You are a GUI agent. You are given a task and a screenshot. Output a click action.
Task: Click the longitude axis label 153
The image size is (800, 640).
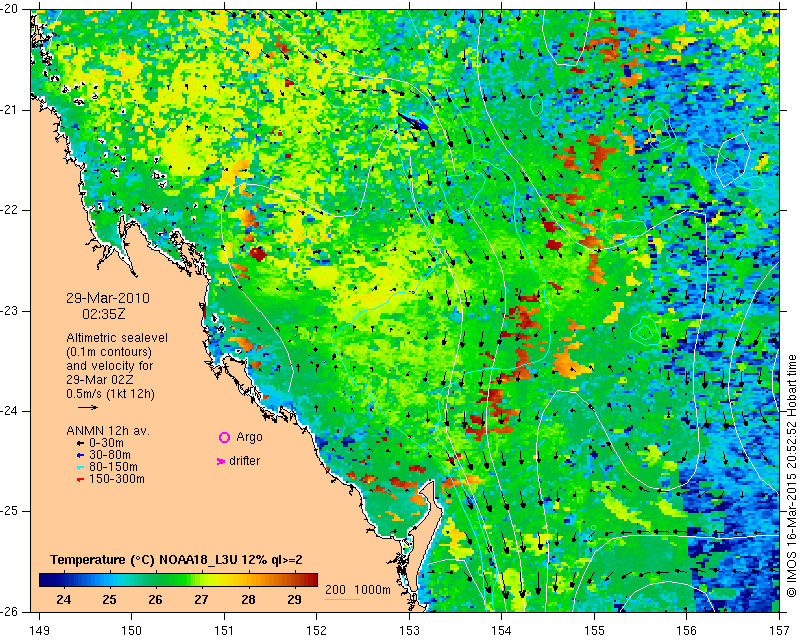point(409,631)
